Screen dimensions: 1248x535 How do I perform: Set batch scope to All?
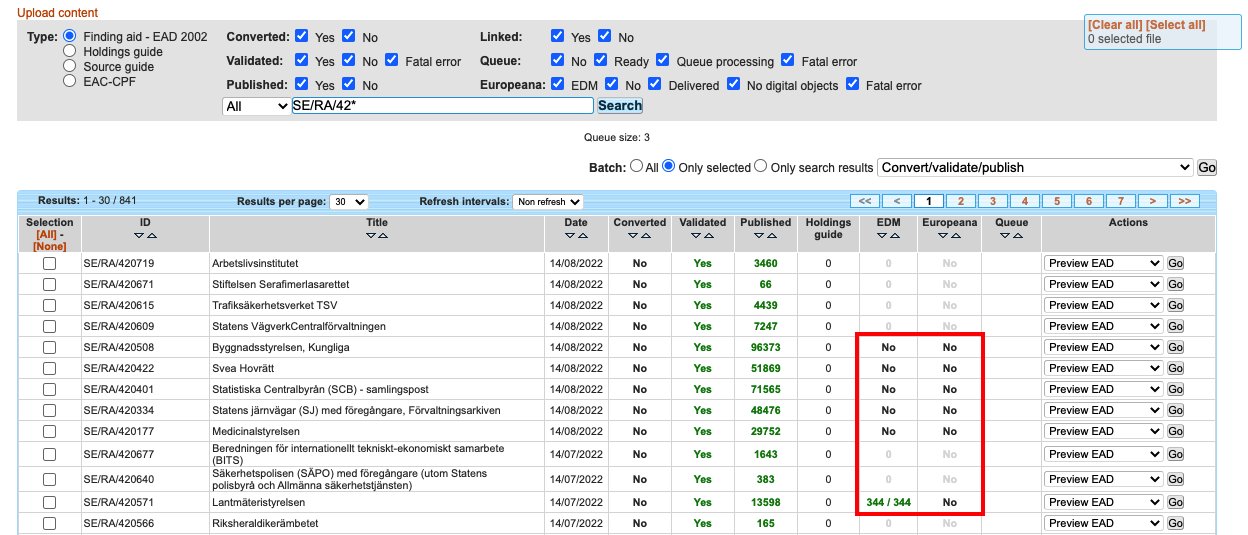pyautogui.click(x=636, y=167)
